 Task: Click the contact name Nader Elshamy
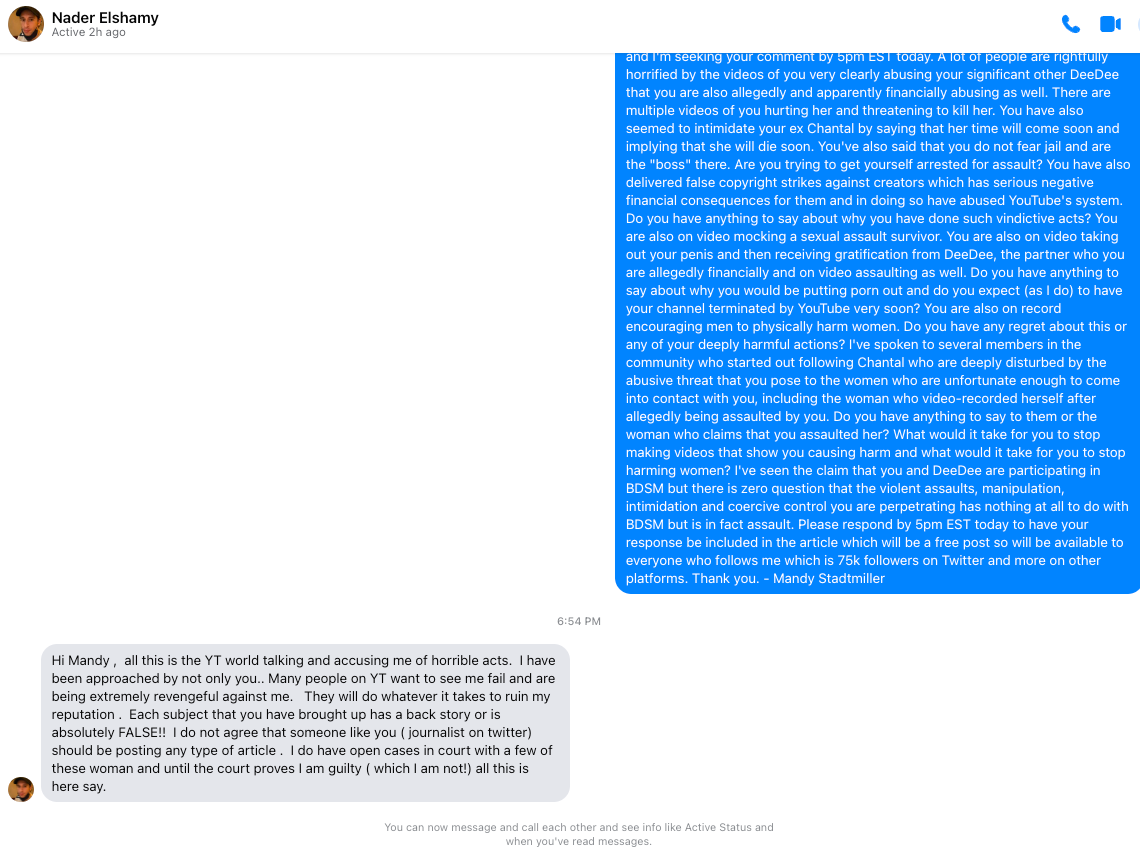coord(105,17)
